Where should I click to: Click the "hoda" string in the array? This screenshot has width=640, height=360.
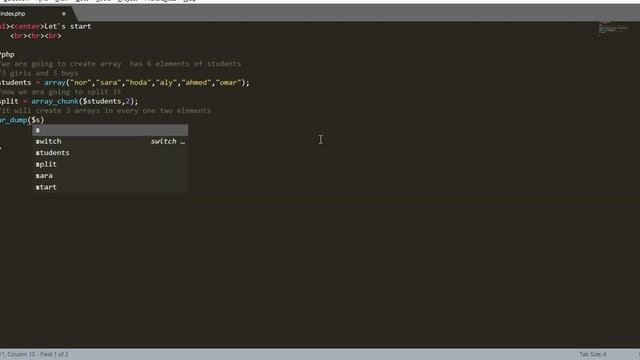pos(138,82)
